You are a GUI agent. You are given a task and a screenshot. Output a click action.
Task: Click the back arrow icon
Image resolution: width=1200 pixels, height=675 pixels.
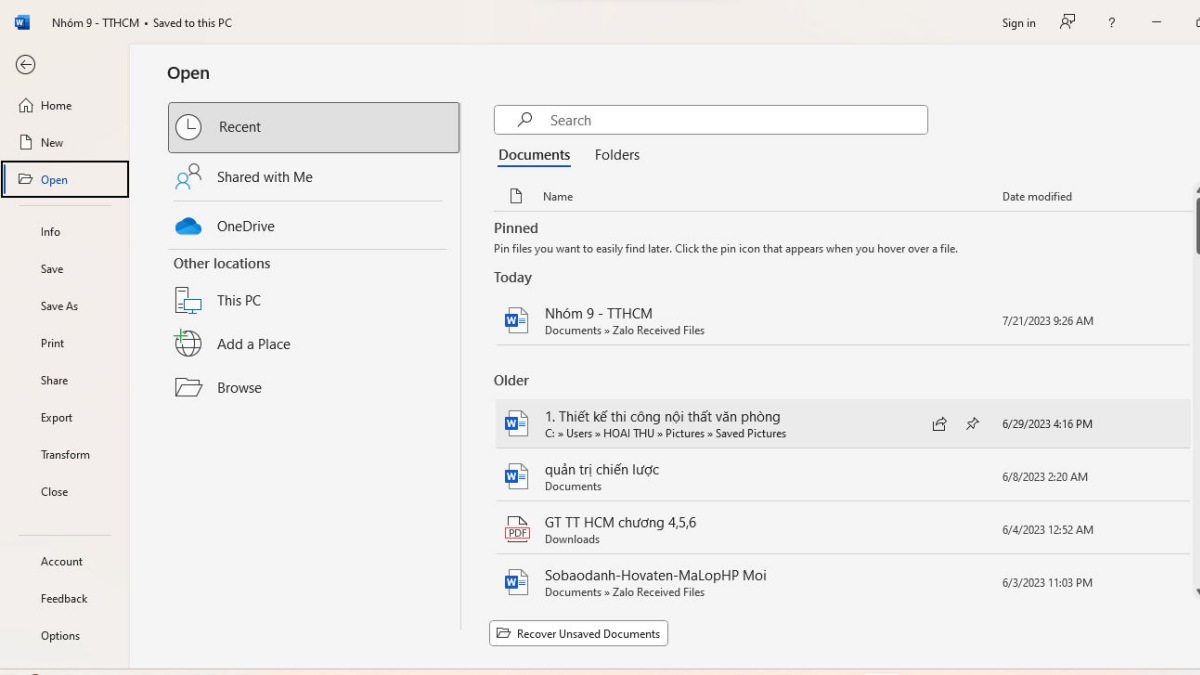click(x=26, y=65)
